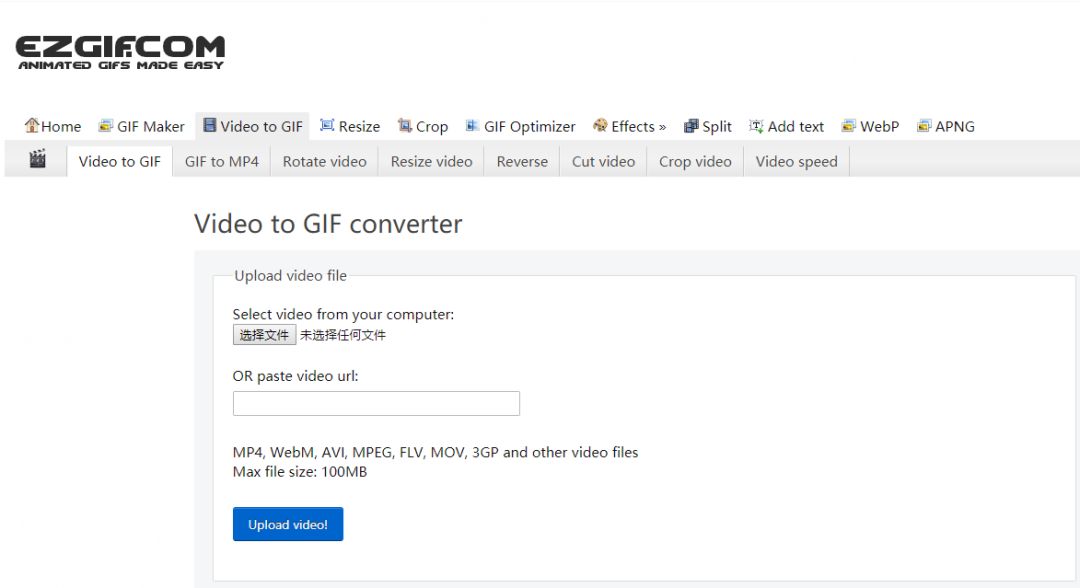This screenshot has height=588, width=1080.
Task: Click the Home house icon
Action: coord(32,125)
